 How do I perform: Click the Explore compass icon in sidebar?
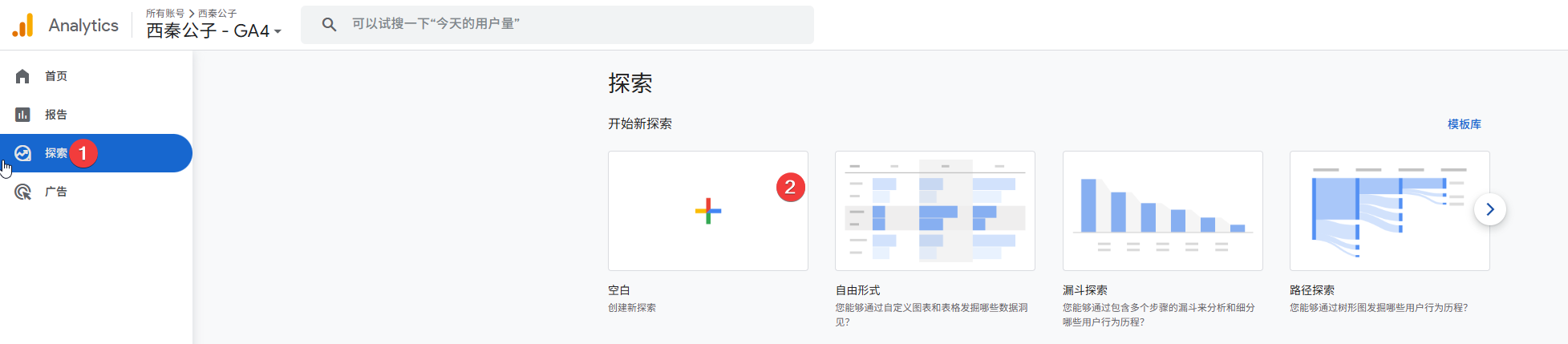tap(23, 153)
